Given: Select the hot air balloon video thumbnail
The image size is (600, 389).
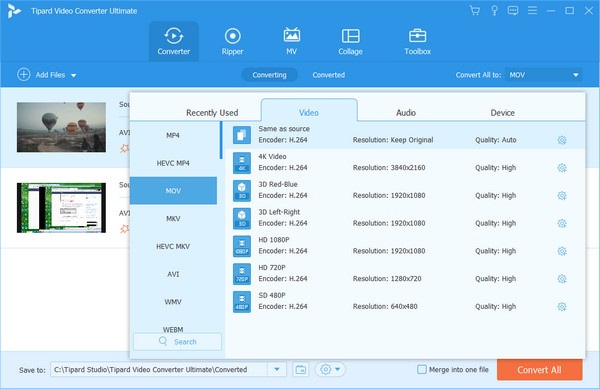Looking at the screenshot, I should [x=61, y=127].
